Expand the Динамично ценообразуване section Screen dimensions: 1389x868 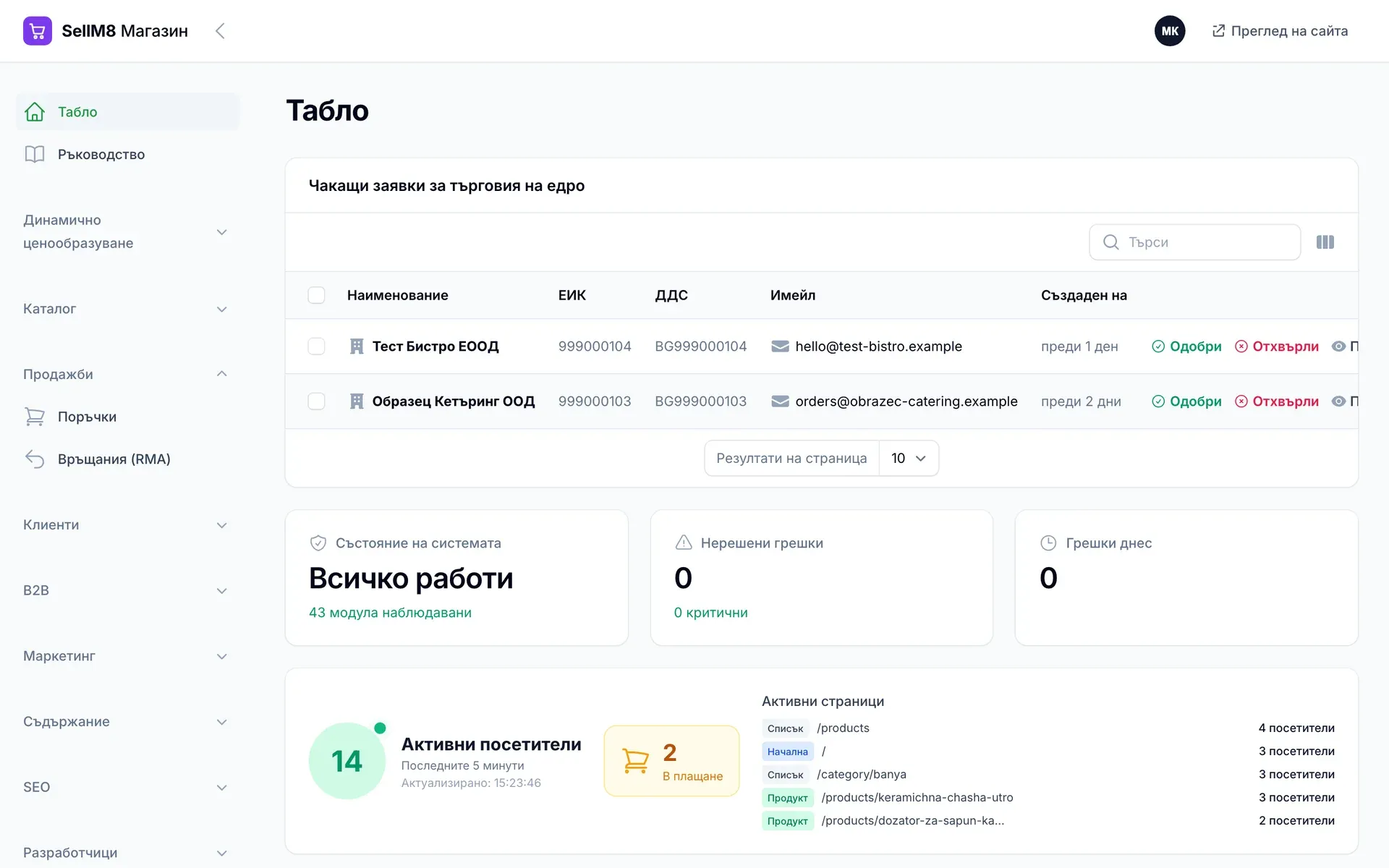tap(127, 231)
